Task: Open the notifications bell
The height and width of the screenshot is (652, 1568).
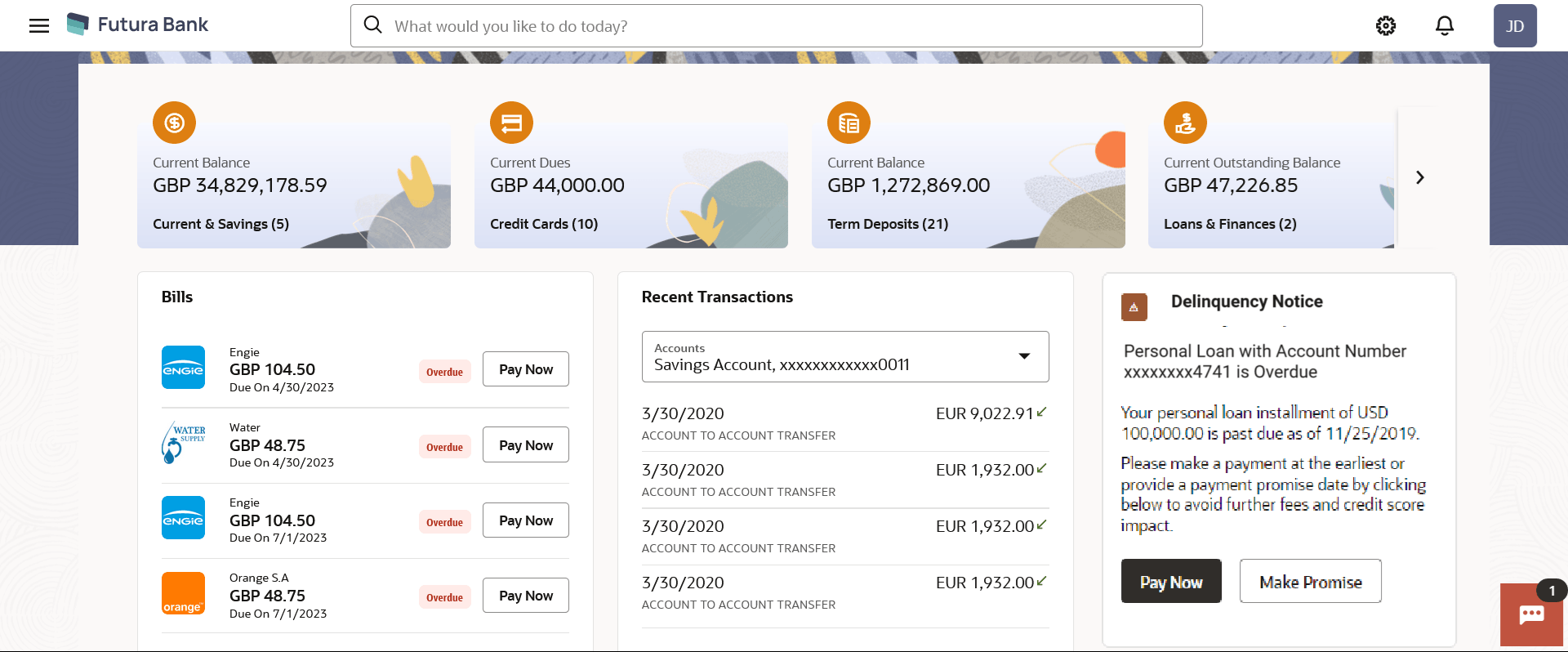Action: (x=1444, y=26)
